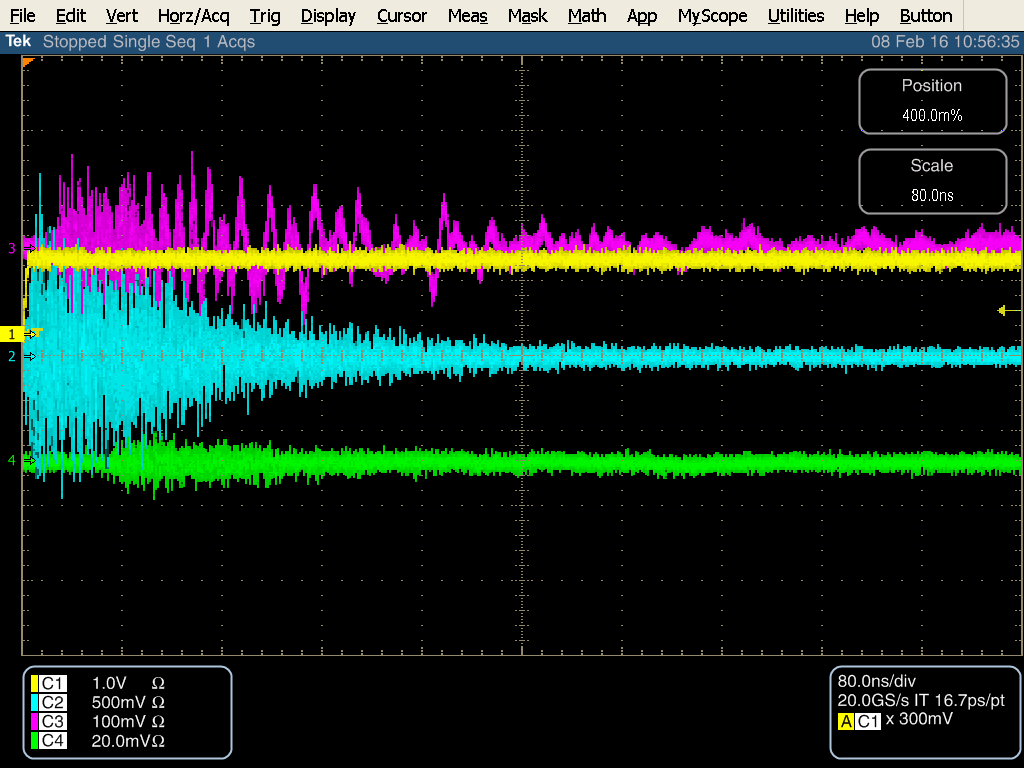The height and width of the screenshot is (768, 1024).
Task: Open the Horz/Acq menu
Action: [x=194, y=16]
